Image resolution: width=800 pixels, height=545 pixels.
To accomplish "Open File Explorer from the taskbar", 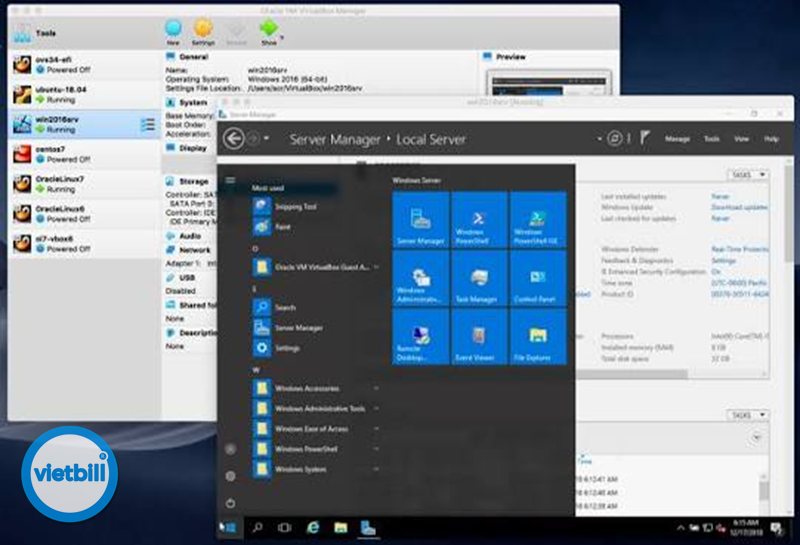I will [x=340, y=528].
